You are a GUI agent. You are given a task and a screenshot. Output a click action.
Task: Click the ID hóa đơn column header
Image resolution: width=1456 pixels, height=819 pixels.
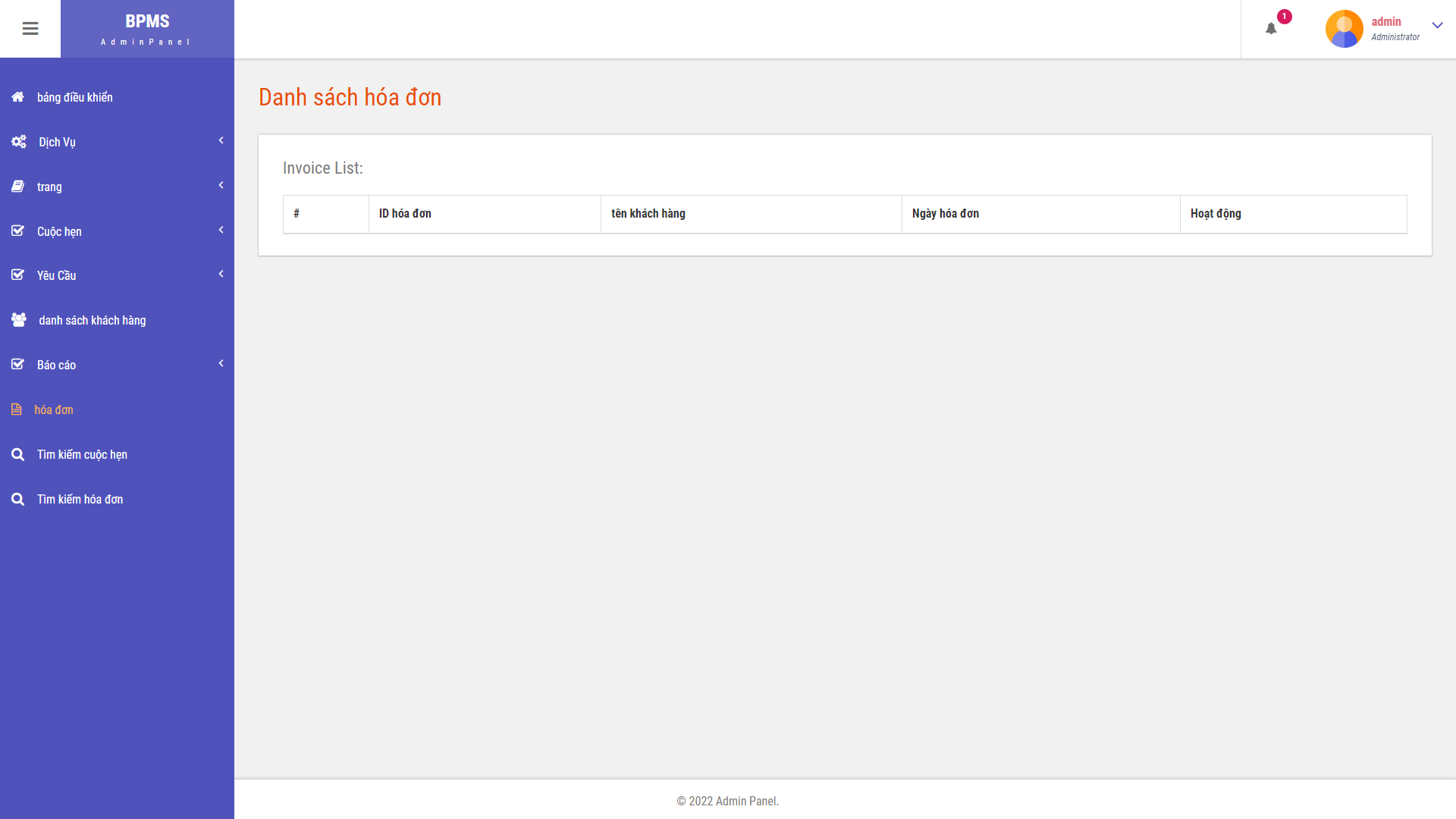pos(405,214)
